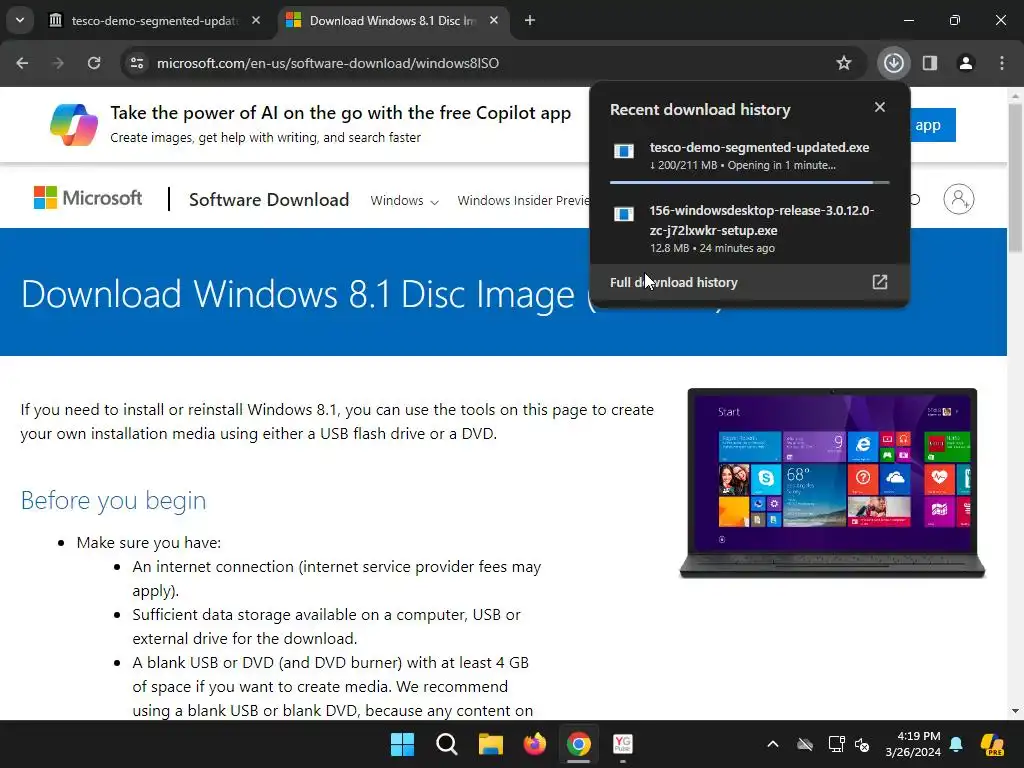This screenshot has height=768, width=1024.
Task: Select the Download Windows 8.1 Disc Image tab
Action: coord(392,21)
